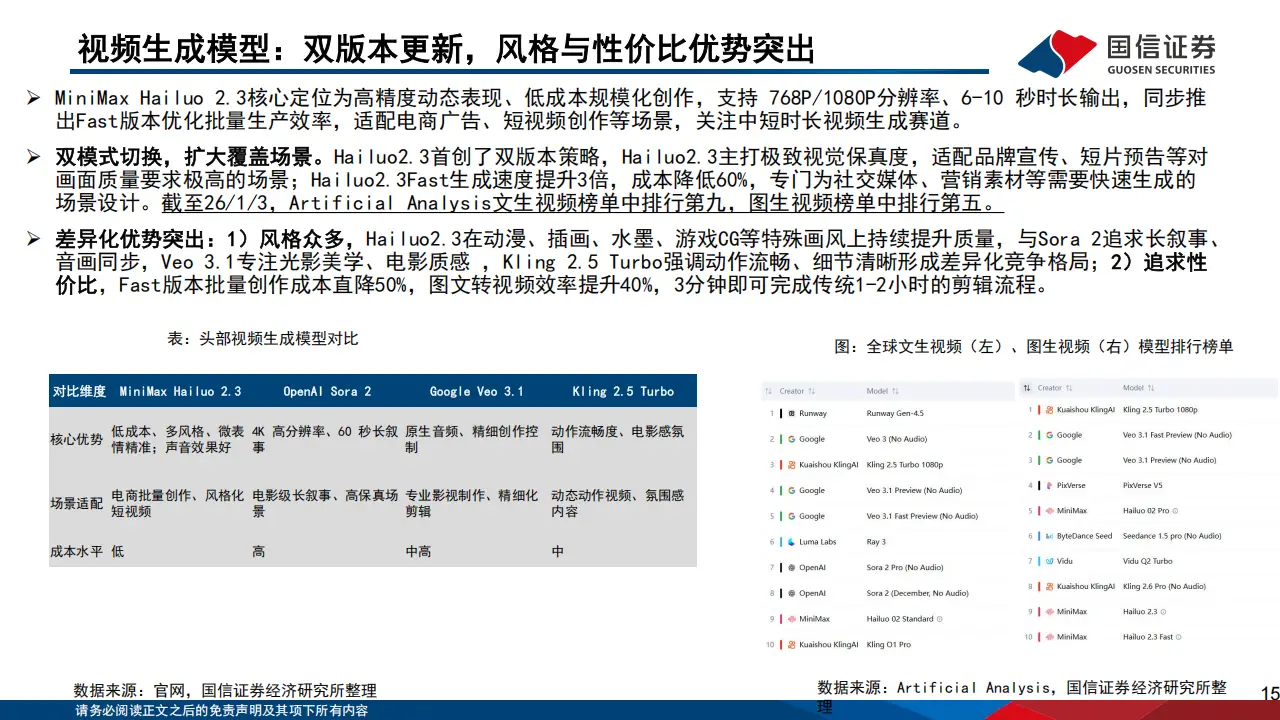Click the MiniMax logo in the Hailuo 02 Standard row

(791, 619)
